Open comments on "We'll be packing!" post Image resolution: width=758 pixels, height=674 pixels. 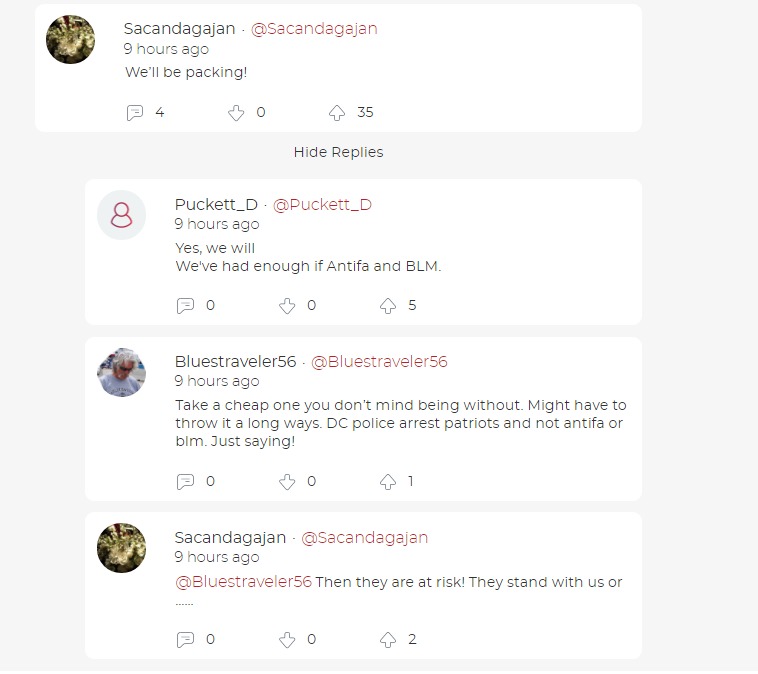click(x=135, y=113)
